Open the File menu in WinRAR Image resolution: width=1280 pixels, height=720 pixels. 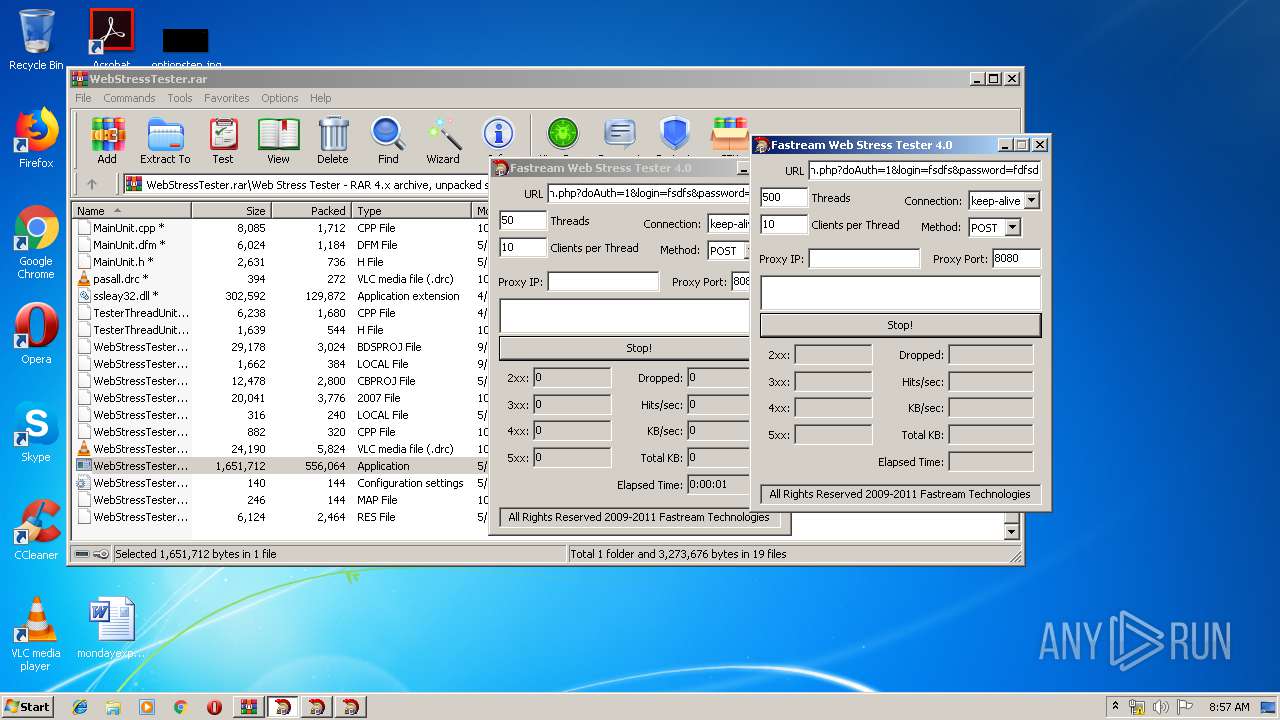click(x=83, y=98)
